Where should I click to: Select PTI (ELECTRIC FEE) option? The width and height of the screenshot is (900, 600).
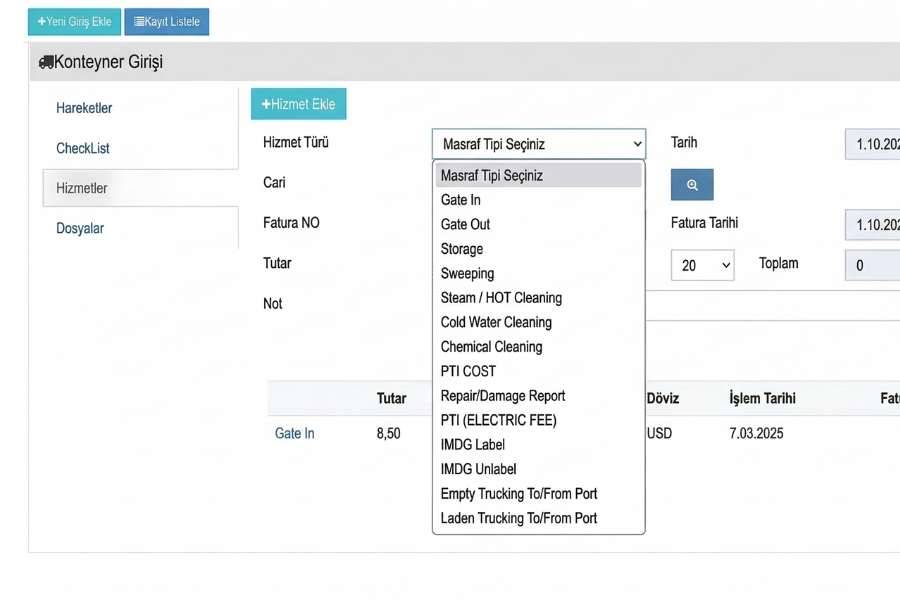[x=498, y=420]
